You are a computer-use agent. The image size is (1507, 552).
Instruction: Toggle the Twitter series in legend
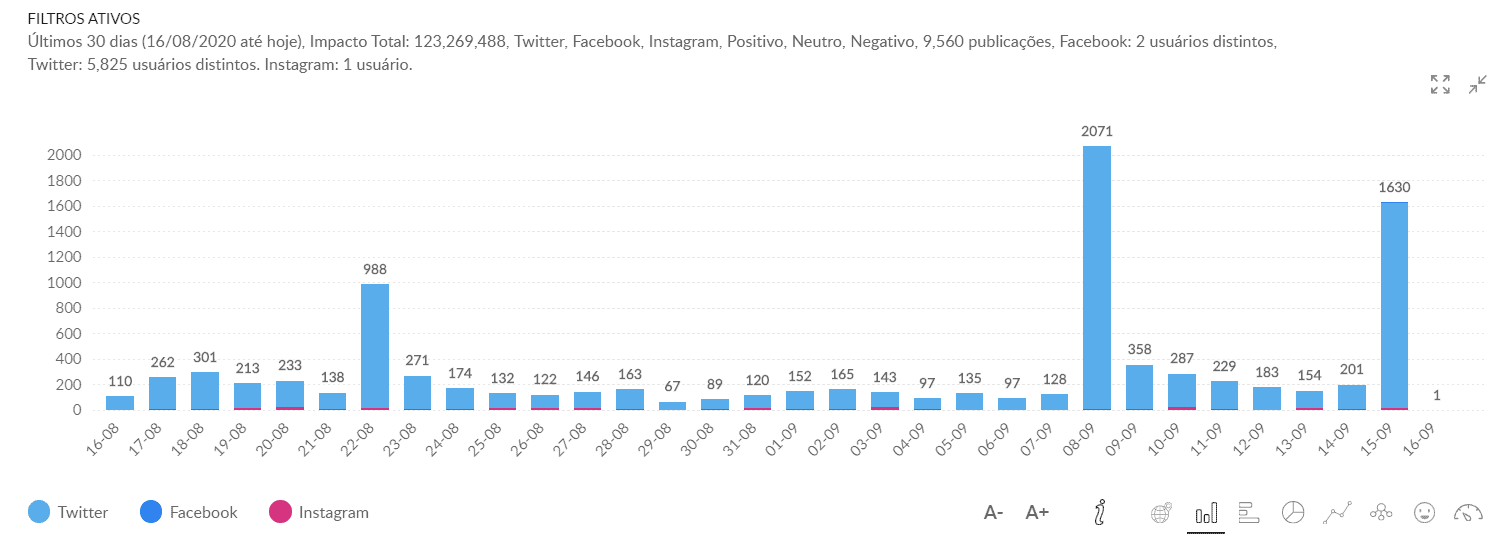[82, 513]
